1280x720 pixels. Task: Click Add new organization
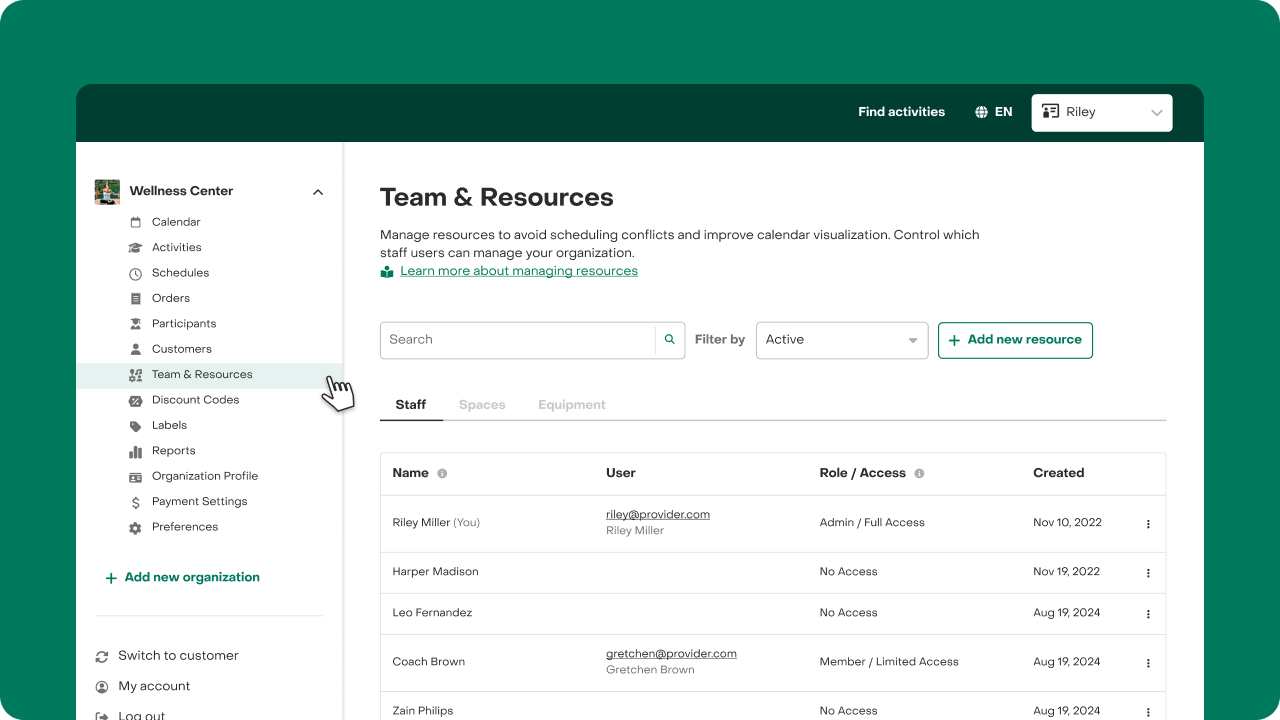pyautogui.click(x=182, y=577)
